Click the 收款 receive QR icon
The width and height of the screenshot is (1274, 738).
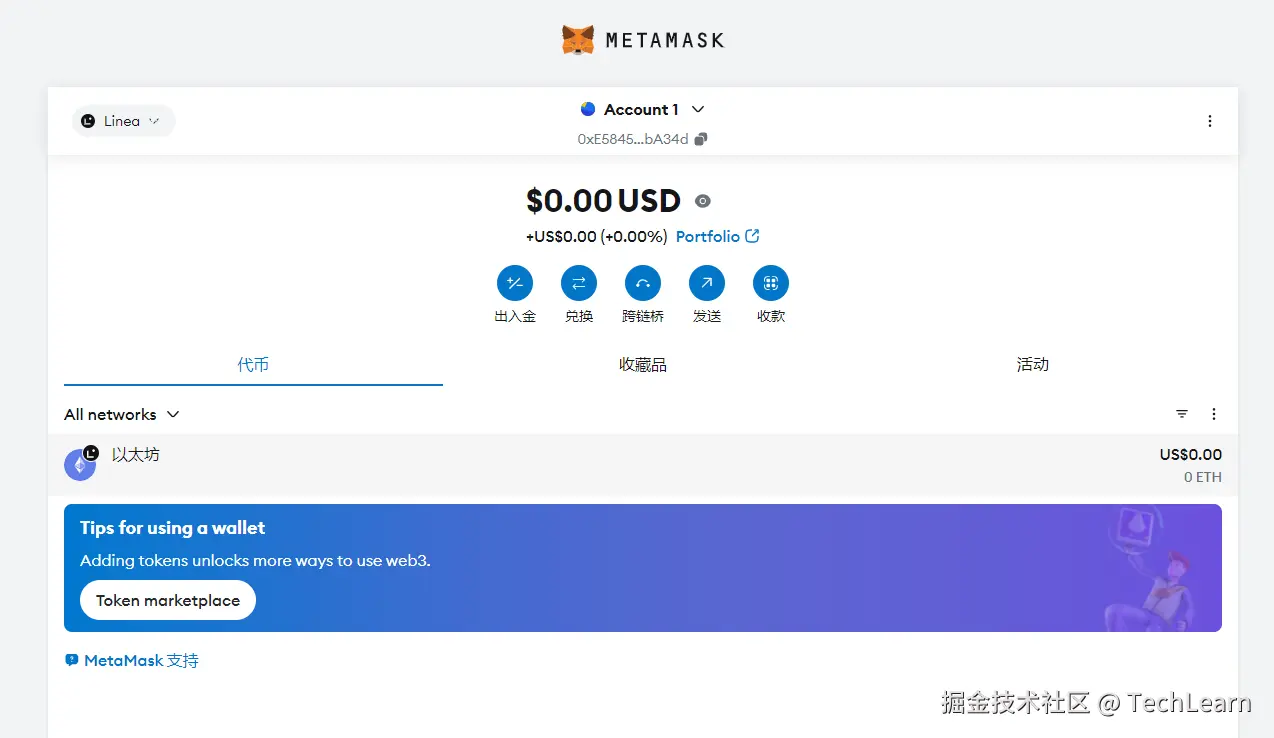point(771,283)
